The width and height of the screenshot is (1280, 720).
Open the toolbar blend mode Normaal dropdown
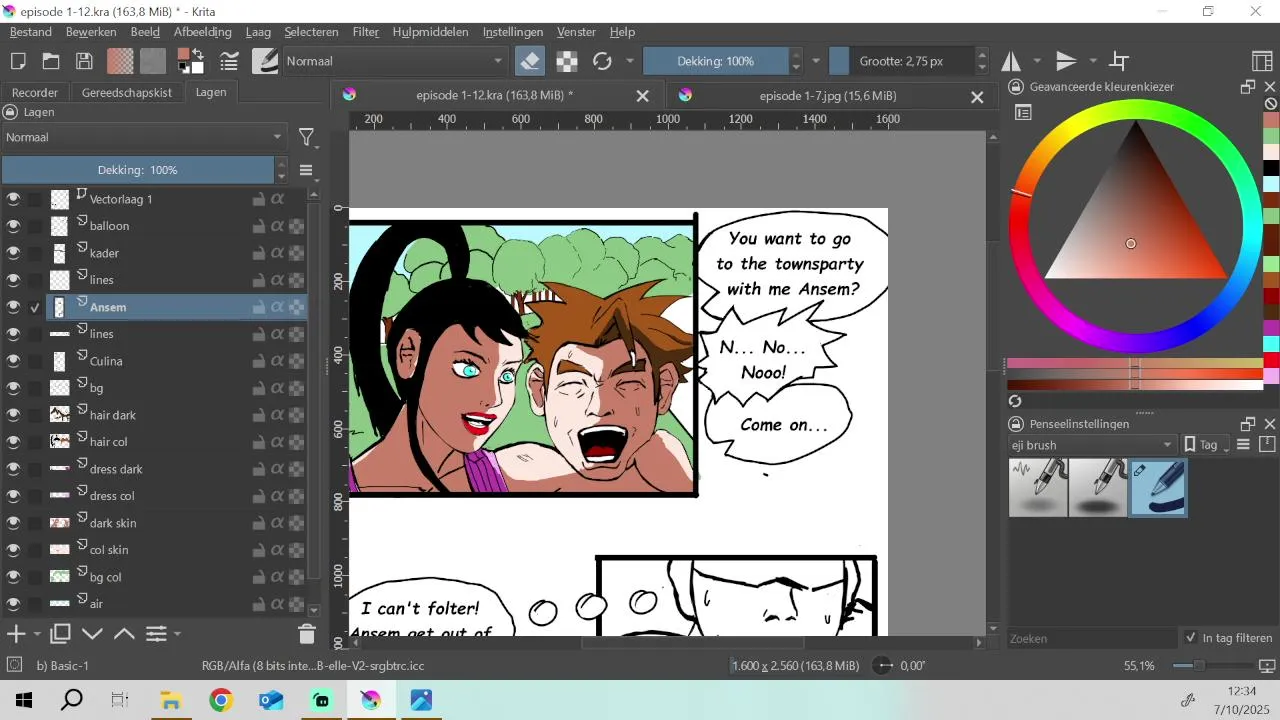tap(395, 61)
